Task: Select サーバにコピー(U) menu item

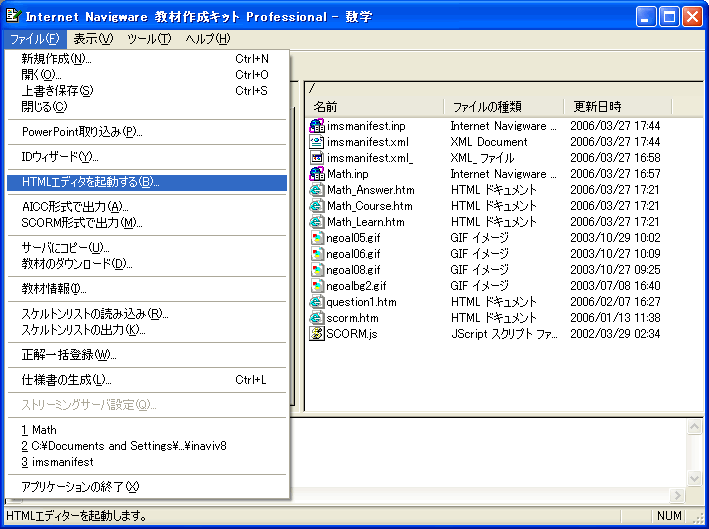Action: pos(147,248)
